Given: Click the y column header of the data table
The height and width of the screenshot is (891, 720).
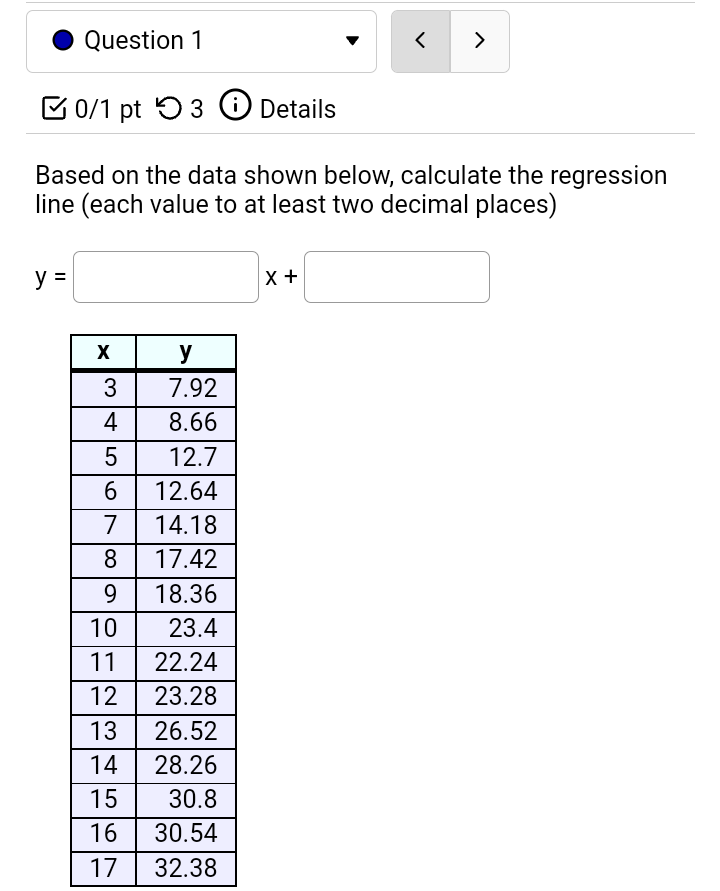Looking at the screenshot, I should pyautogui.click(x=185, y=351).
